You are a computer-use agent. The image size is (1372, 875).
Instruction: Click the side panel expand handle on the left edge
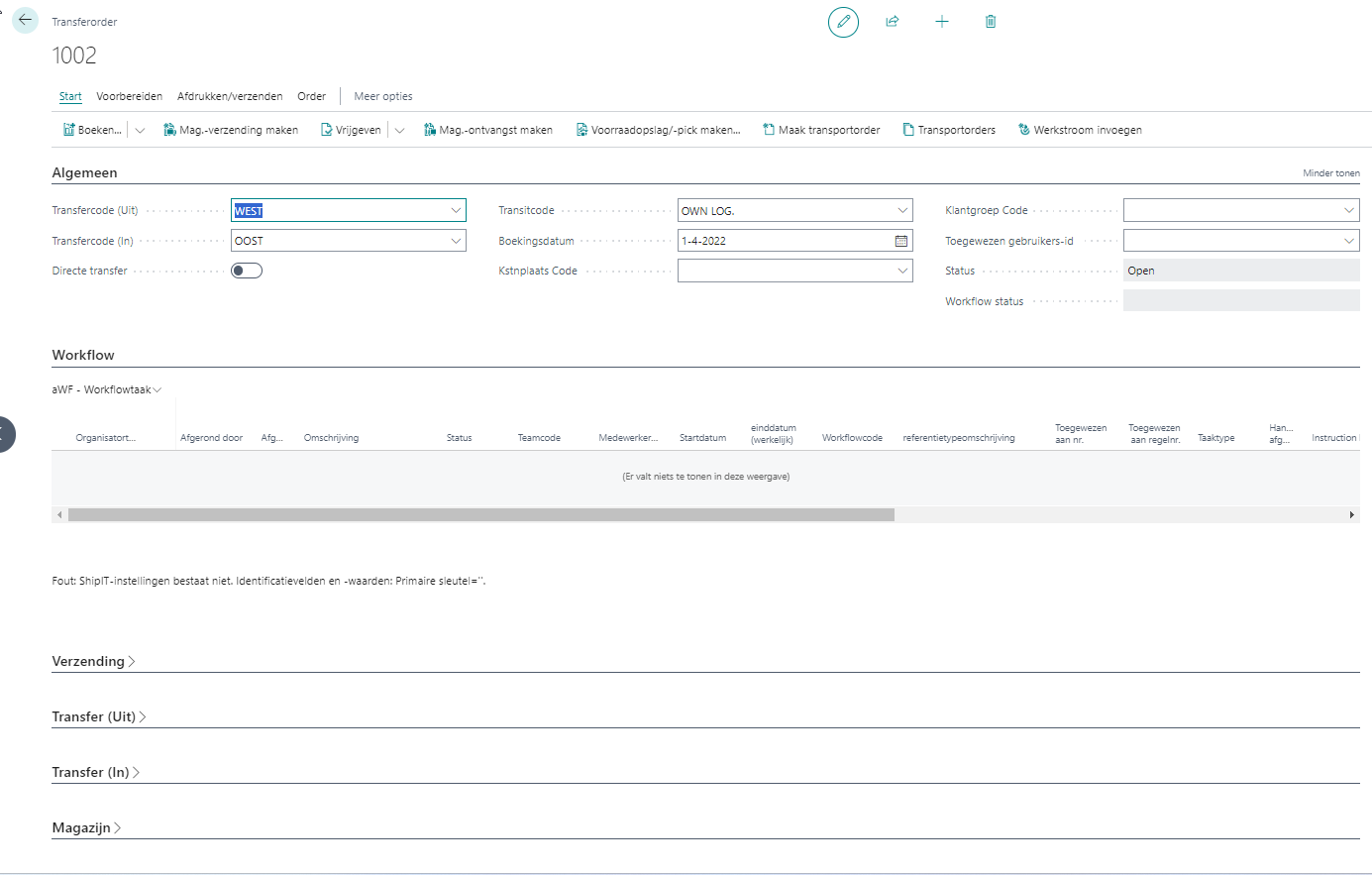(x=6, y=434)
